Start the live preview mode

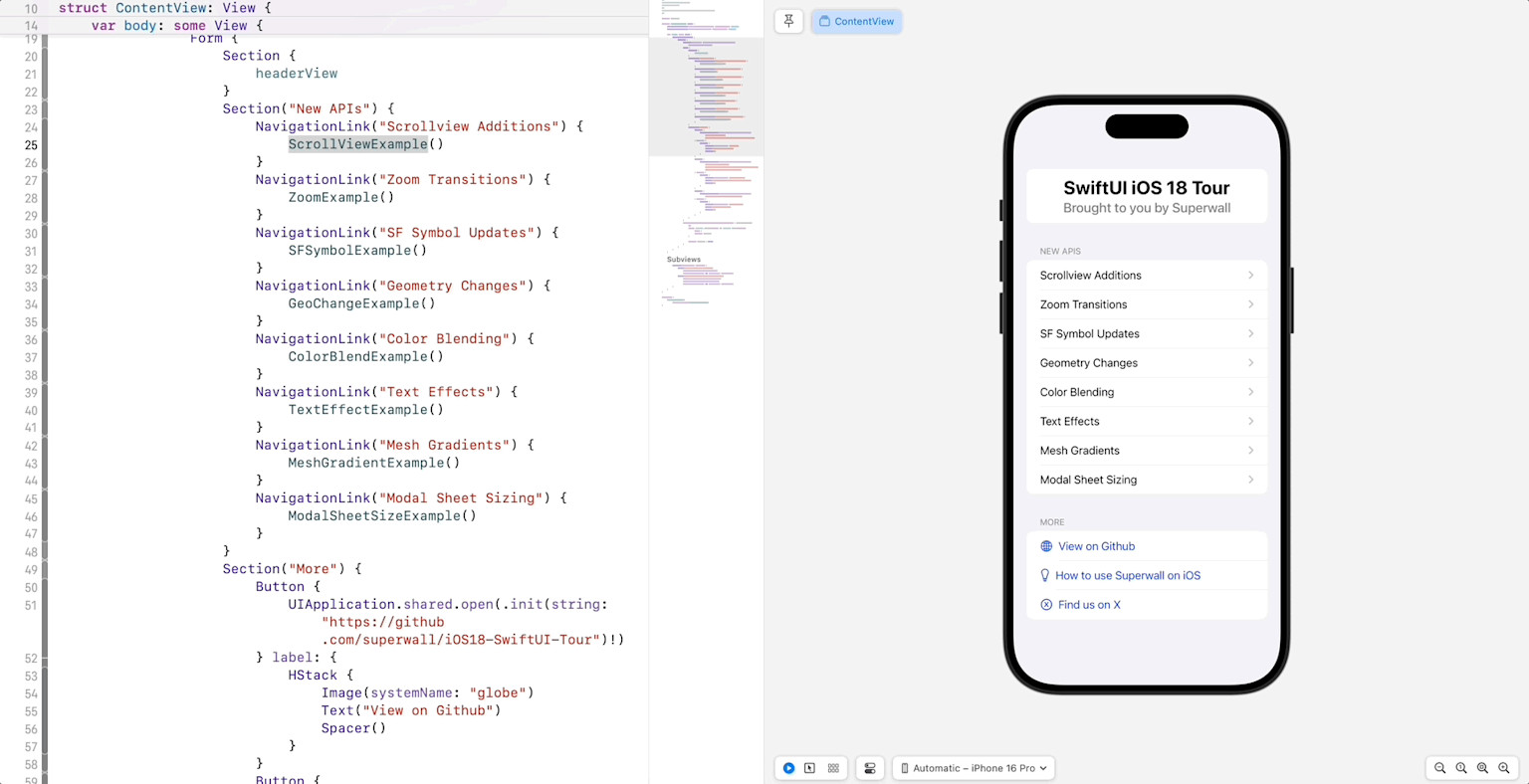(788, 768)
